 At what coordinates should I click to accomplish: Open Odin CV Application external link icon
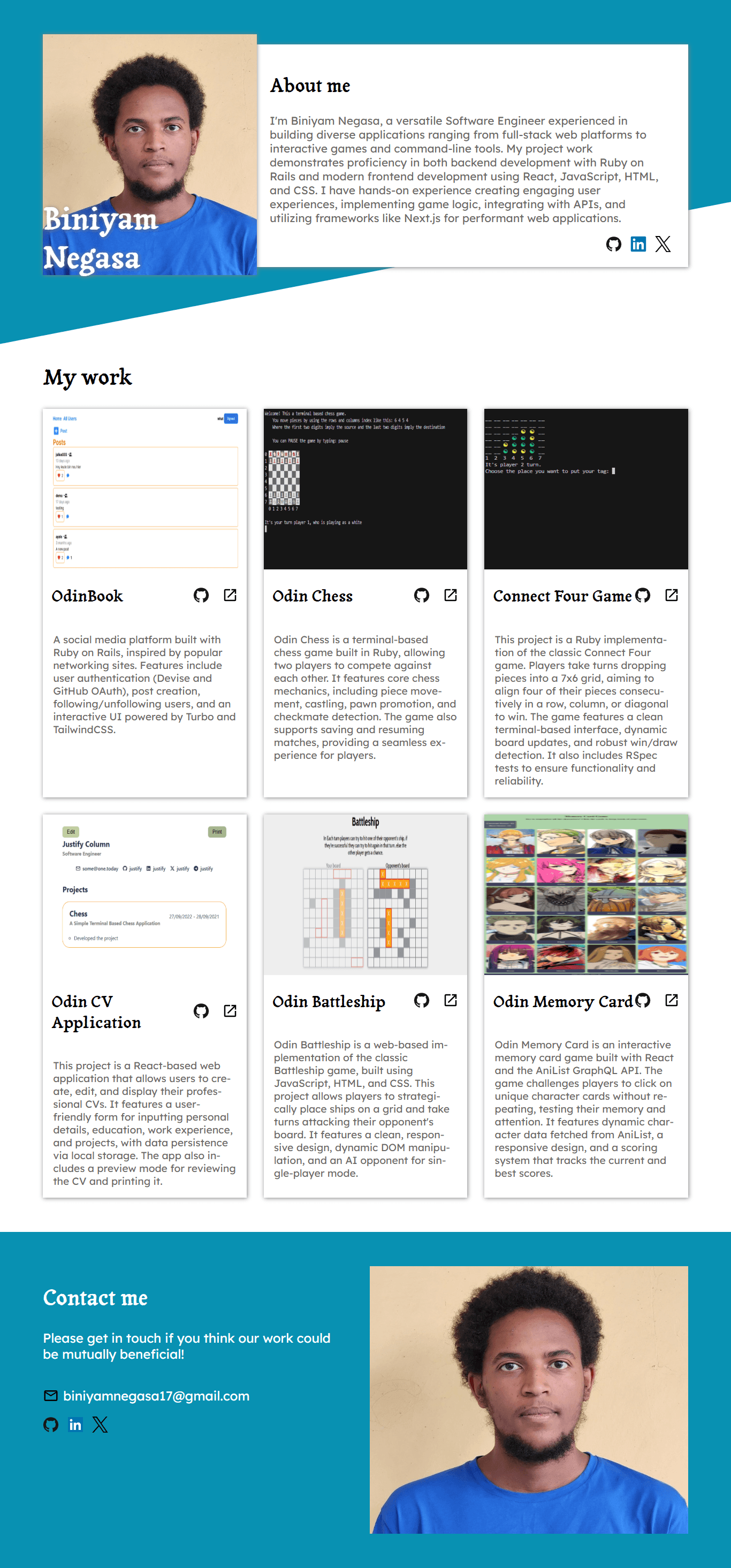coord(230,1011)
